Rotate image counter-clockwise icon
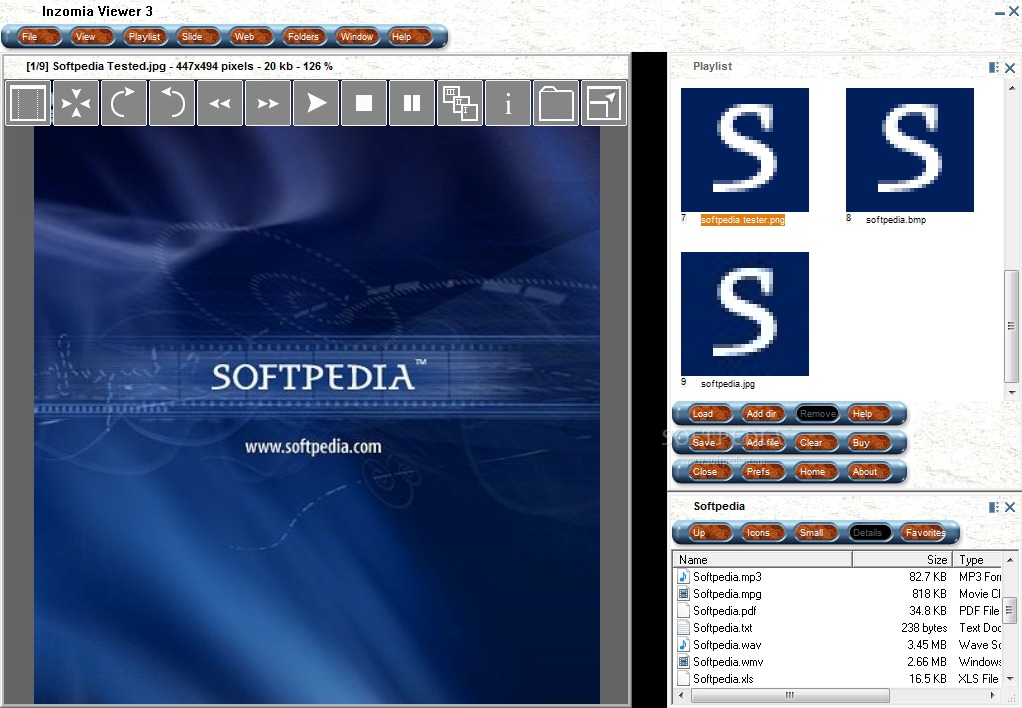 (x=172, y=103)
